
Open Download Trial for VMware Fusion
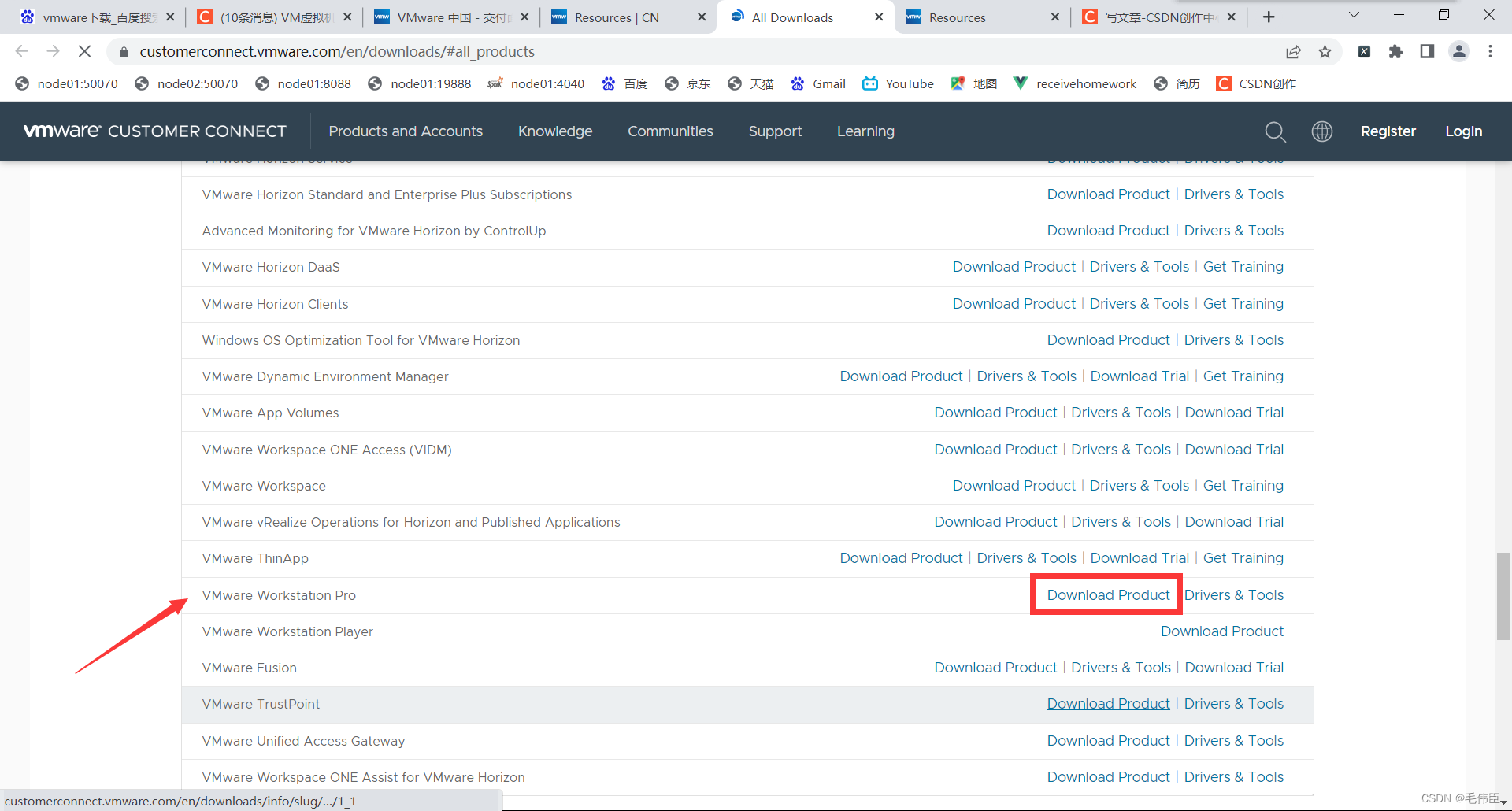click(1234, 668)
